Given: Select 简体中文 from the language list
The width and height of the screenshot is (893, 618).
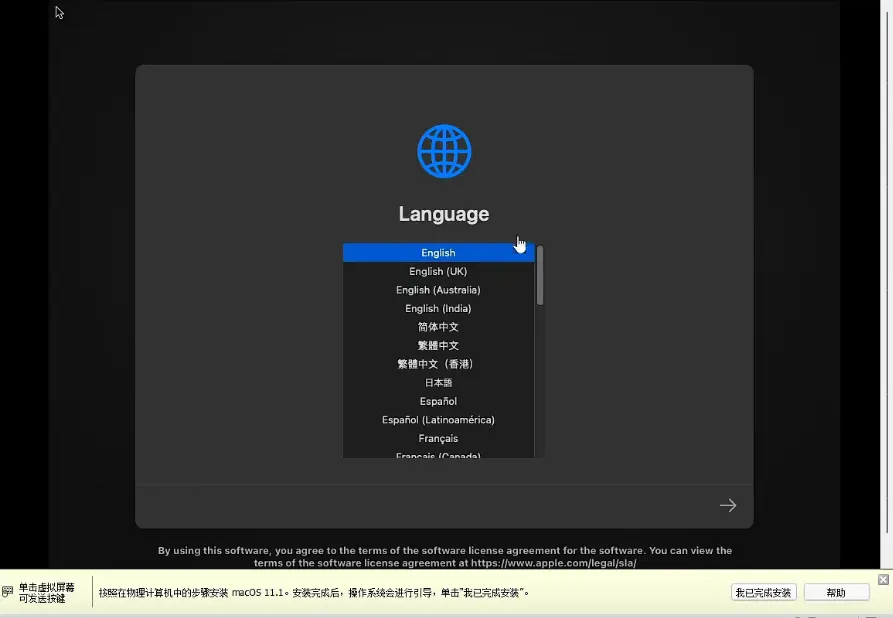Looking at the screenshot, I should 438,327.
